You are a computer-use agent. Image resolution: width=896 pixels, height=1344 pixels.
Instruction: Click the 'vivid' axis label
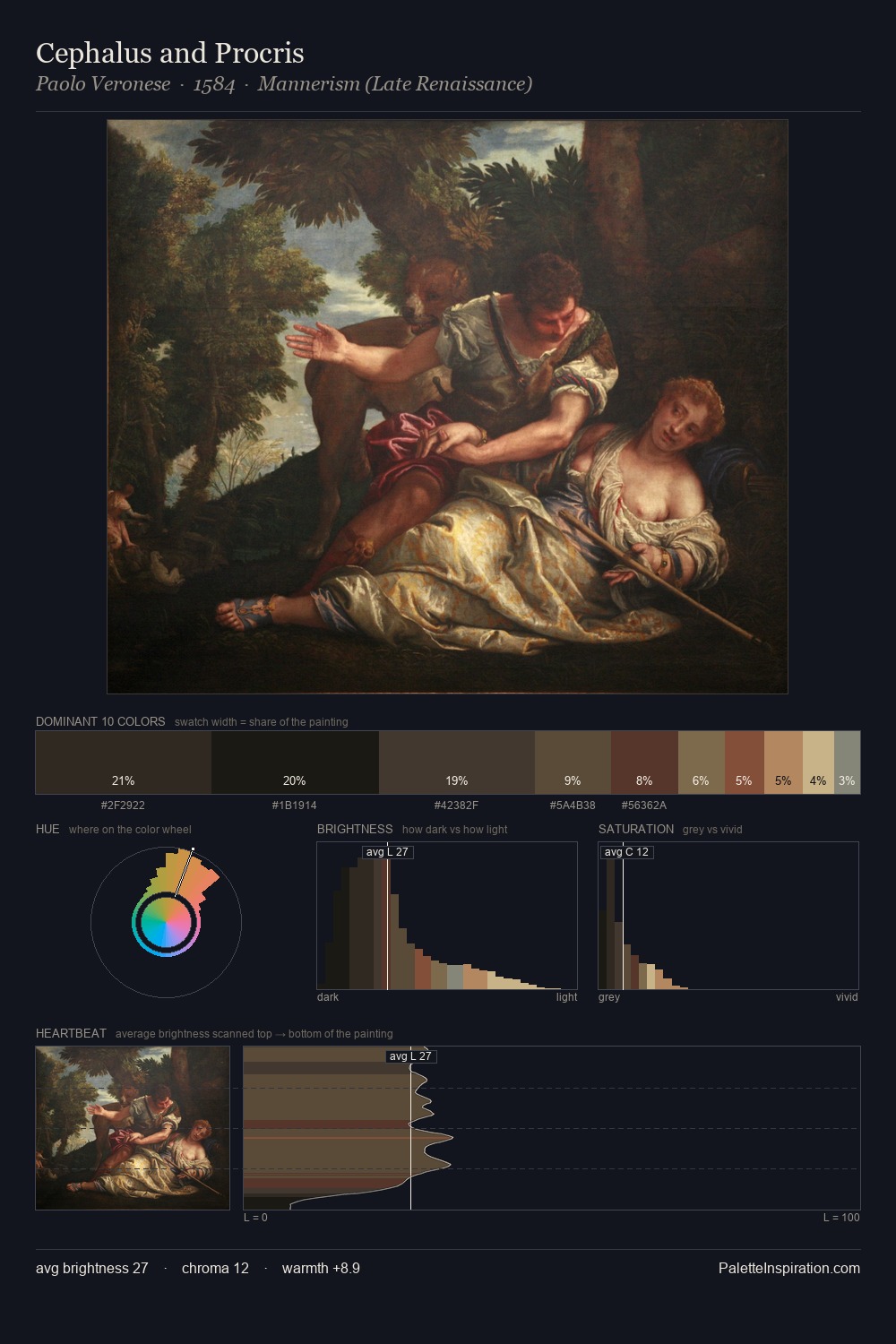click(847, 997)
